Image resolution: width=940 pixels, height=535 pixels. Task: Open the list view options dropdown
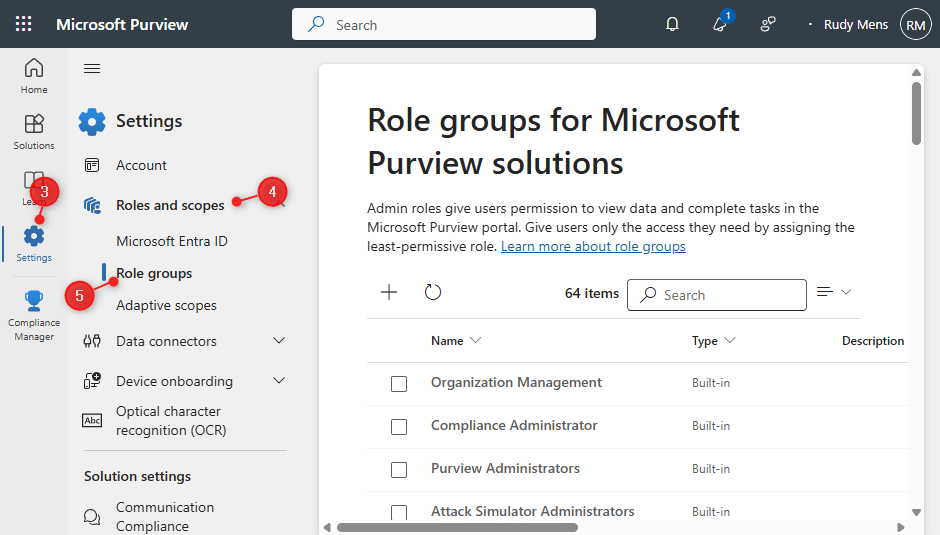[834, 292]
